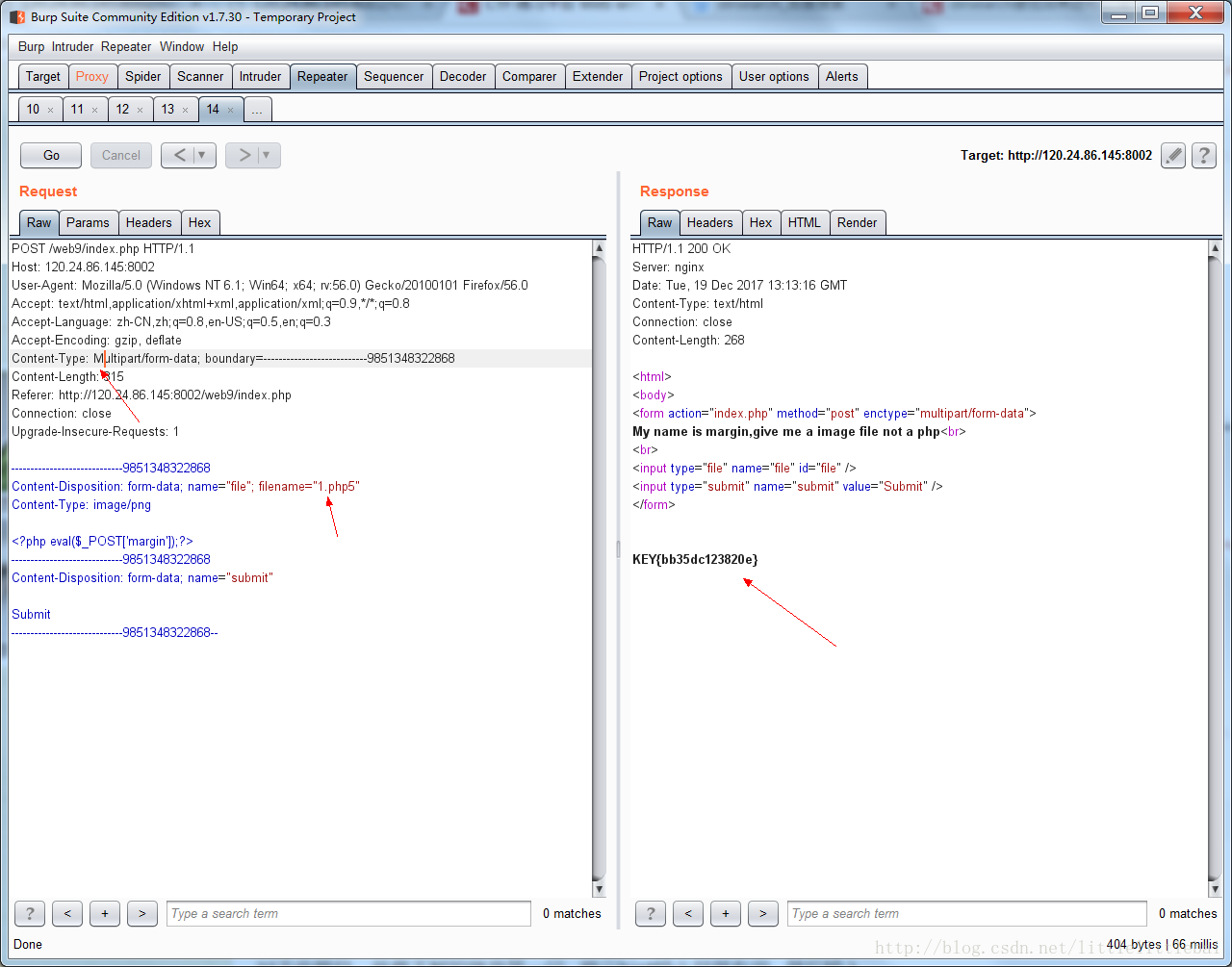Click request search previous match button
This screenshot has height=967, width=1232.
(x=67, y=913)
